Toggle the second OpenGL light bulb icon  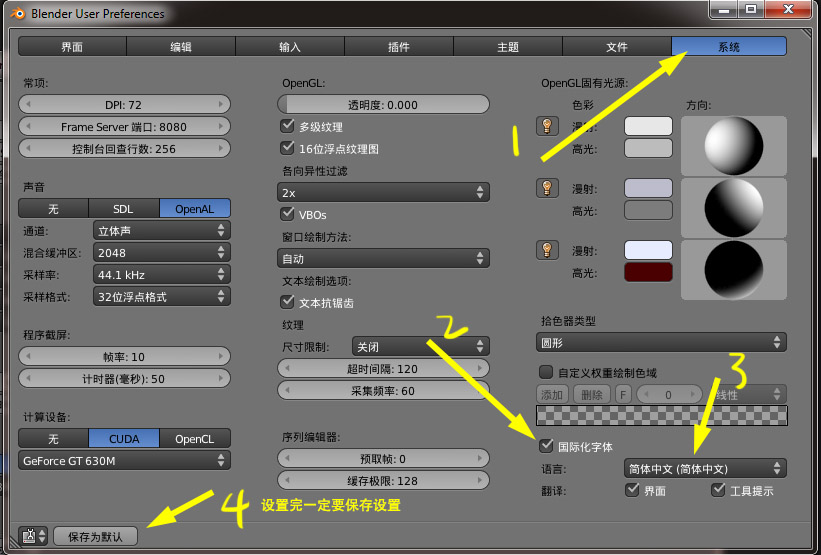(547, 187)
